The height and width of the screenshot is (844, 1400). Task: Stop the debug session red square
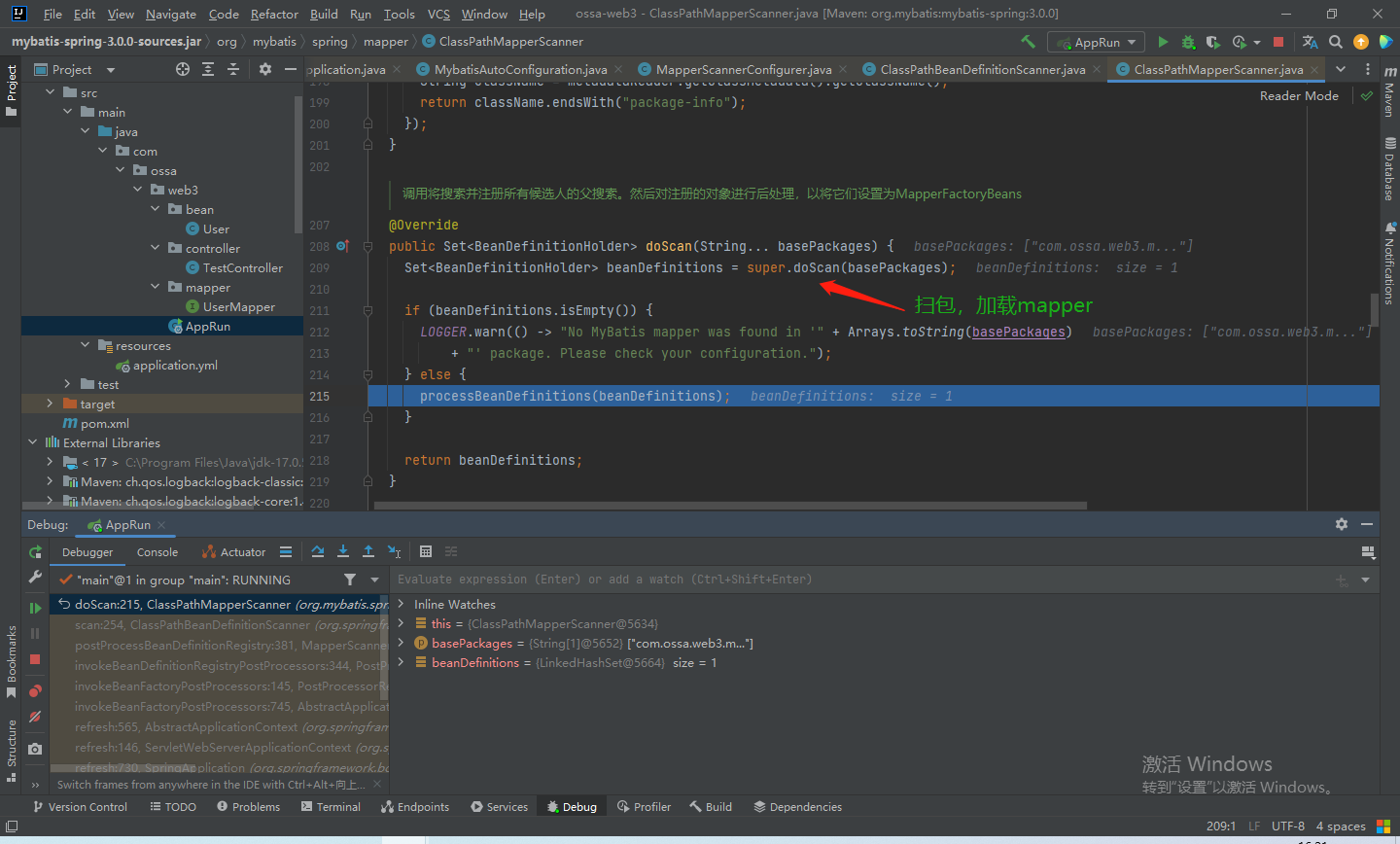point(35,659)
